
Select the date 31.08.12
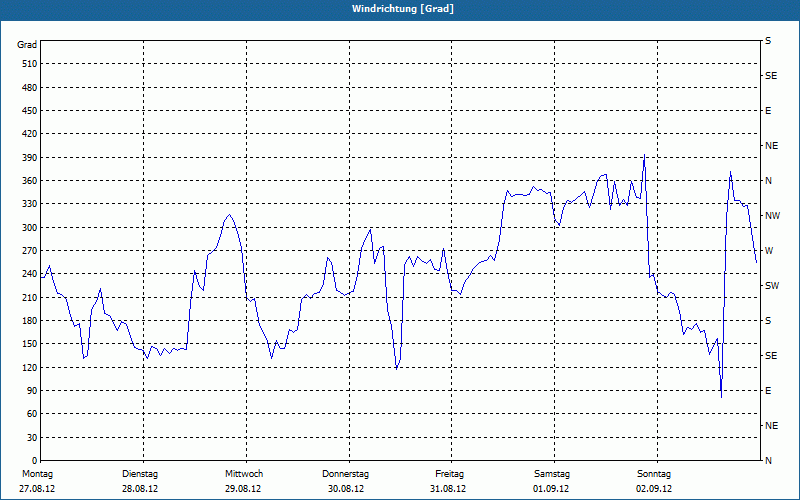(x=448, y=489)
